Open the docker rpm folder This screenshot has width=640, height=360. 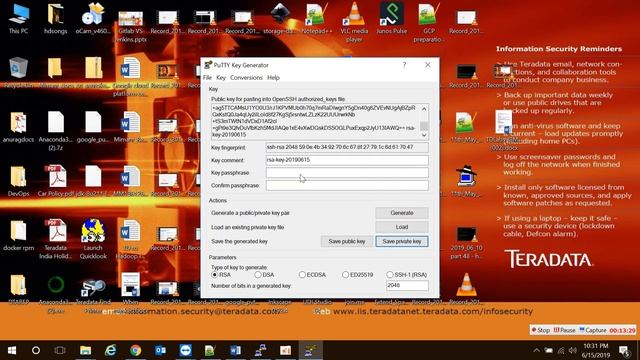point(18,235)
